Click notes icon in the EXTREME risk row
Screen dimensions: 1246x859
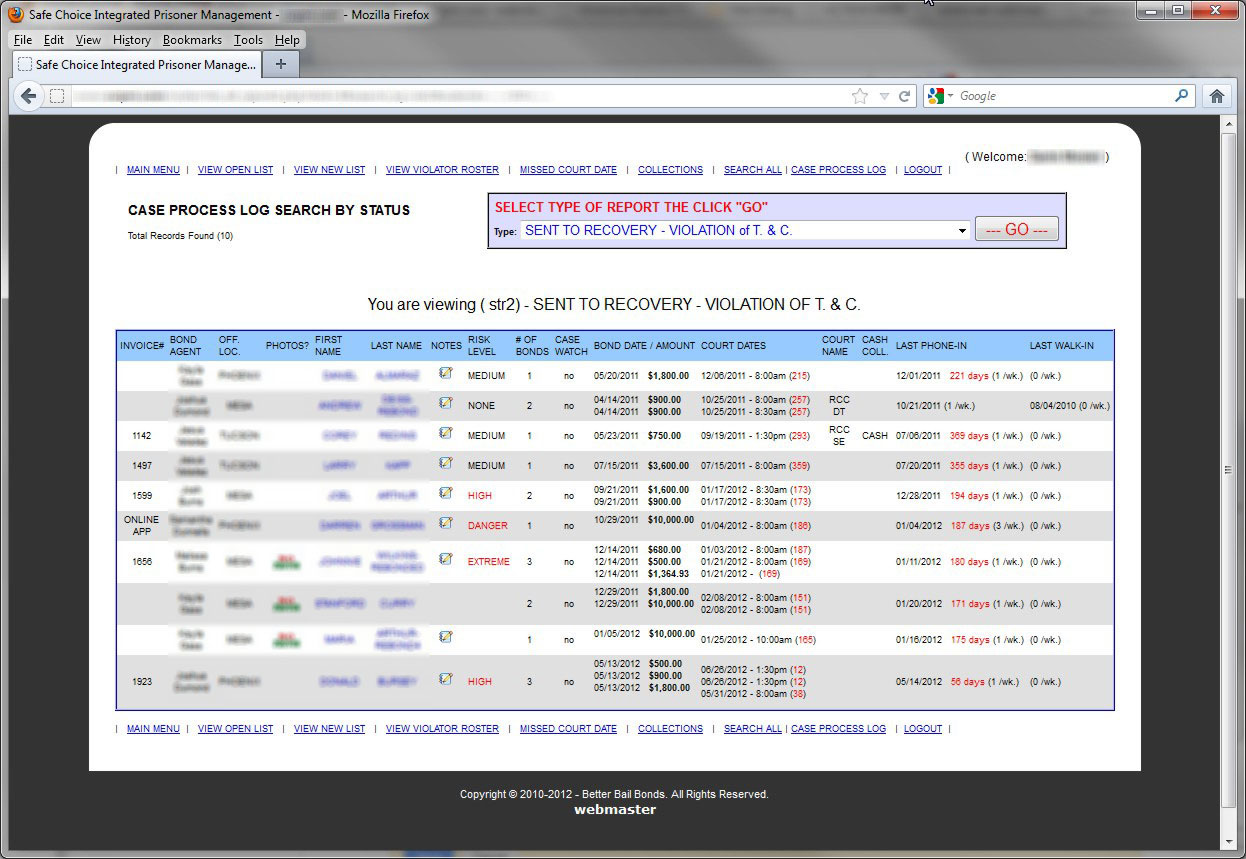446,559
